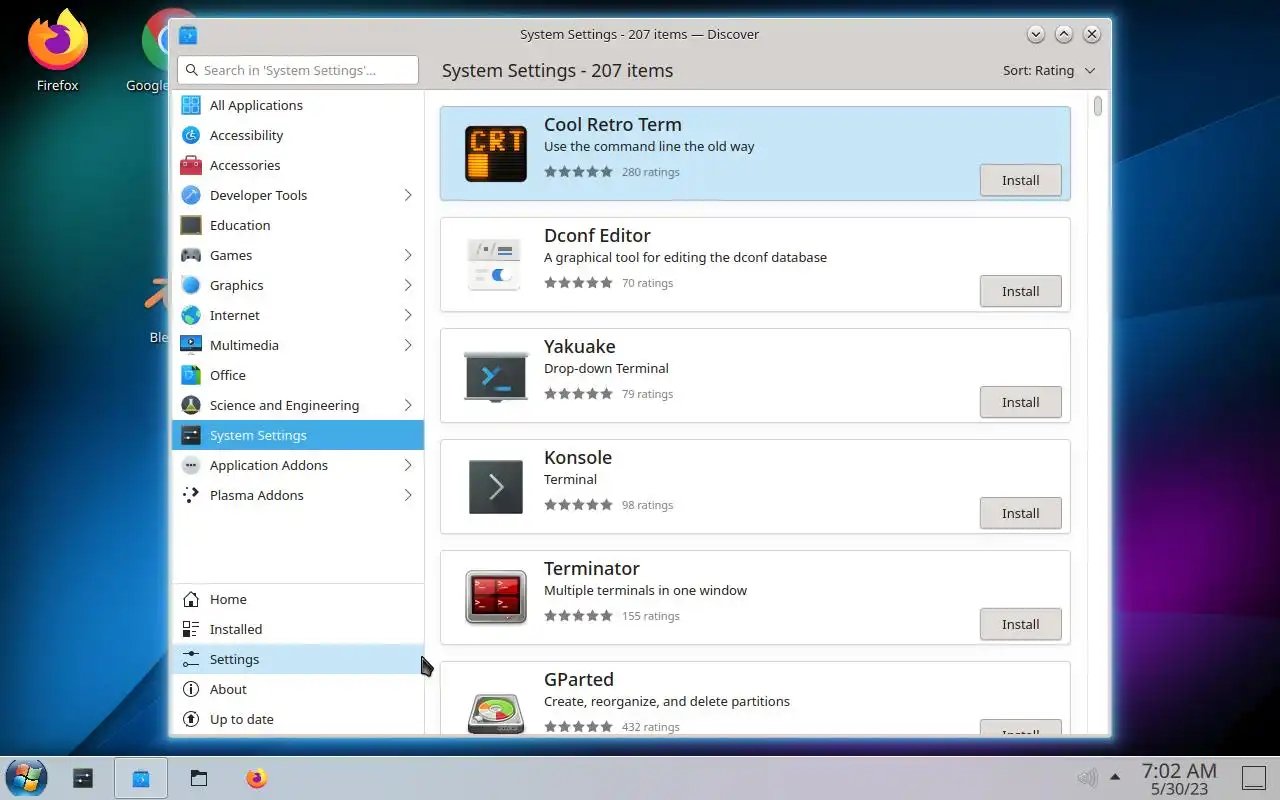
Task: Click the System Settings taskbar icon
Action: pyautogui.click(x=83, y=778)
